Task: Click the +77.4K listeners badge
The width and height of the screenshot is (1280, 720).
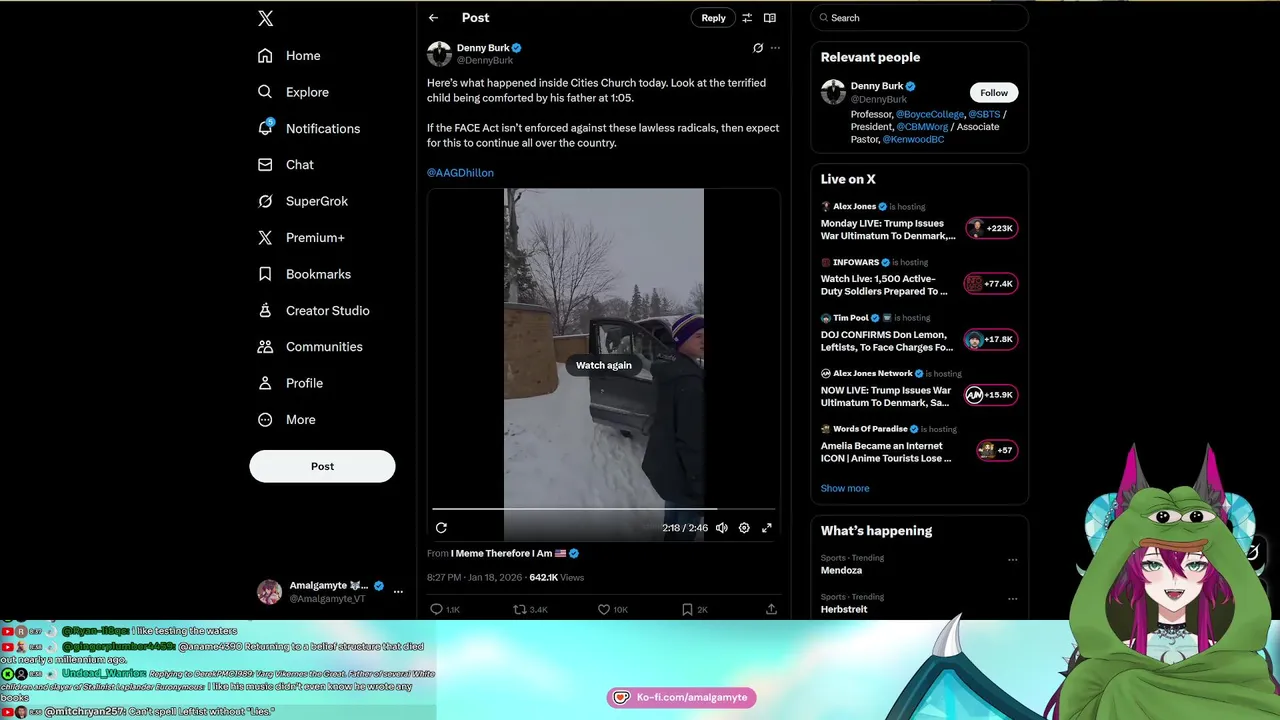Action: (x=990, y=284)
